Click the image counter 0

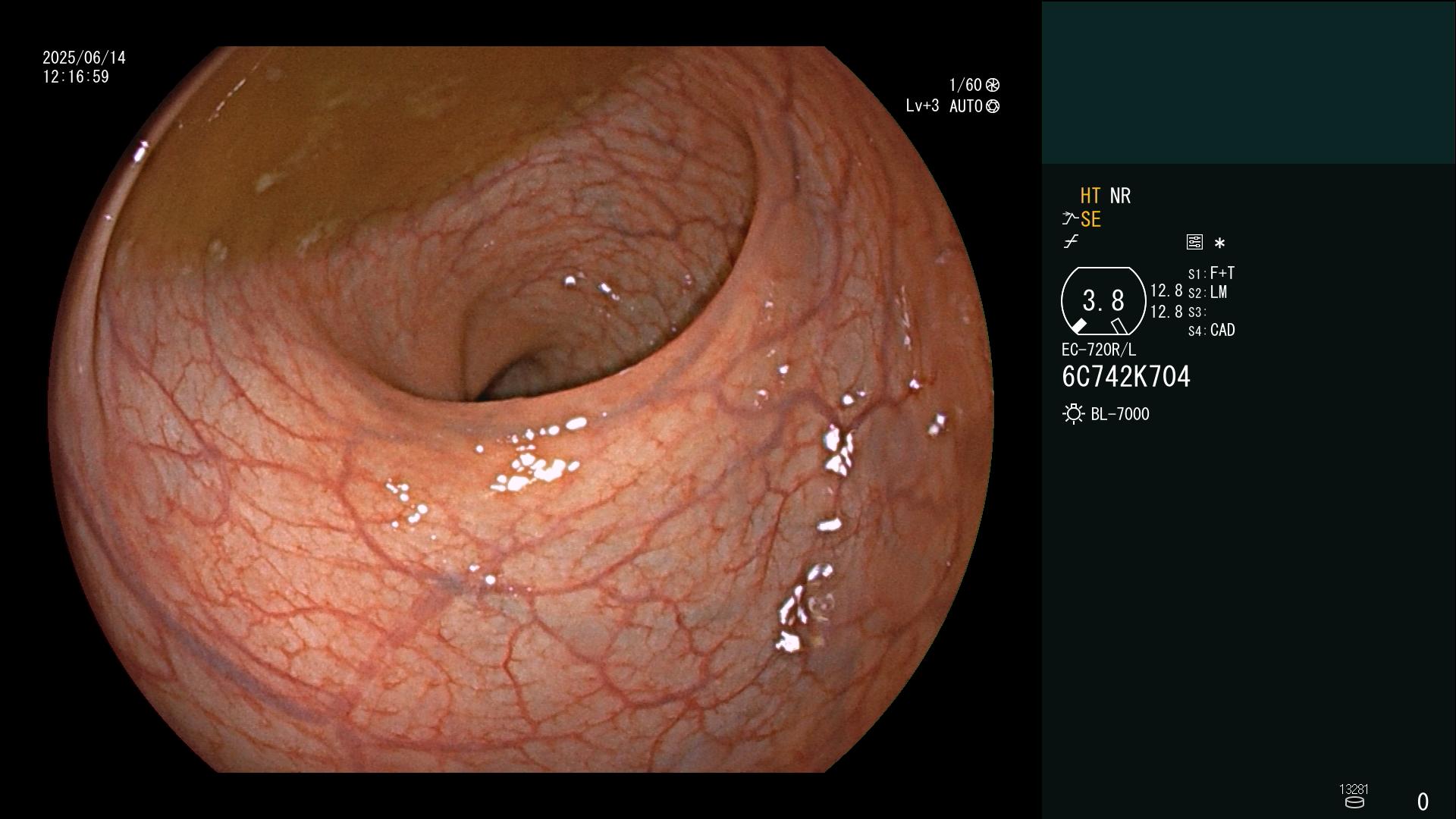tap(1423, 802)
